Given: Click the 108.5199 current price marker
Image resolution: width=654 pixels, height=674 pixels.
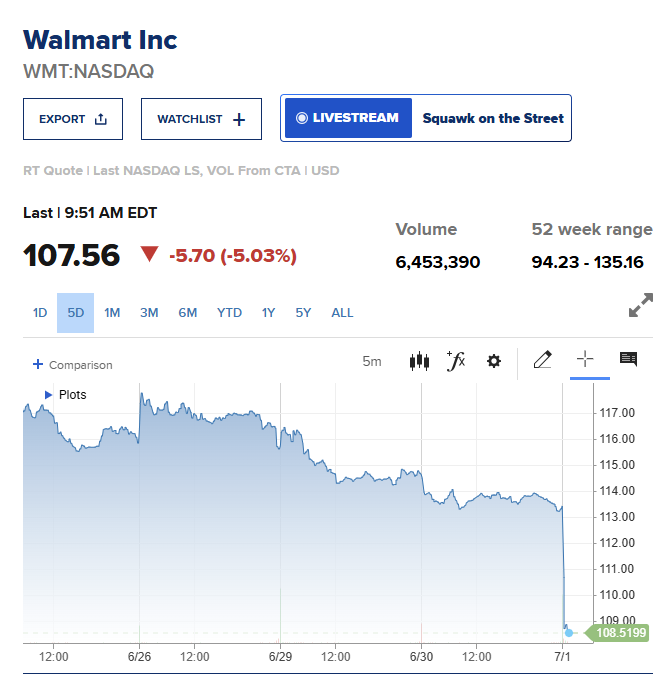Looking at the screenshot, I should [617, 633].
